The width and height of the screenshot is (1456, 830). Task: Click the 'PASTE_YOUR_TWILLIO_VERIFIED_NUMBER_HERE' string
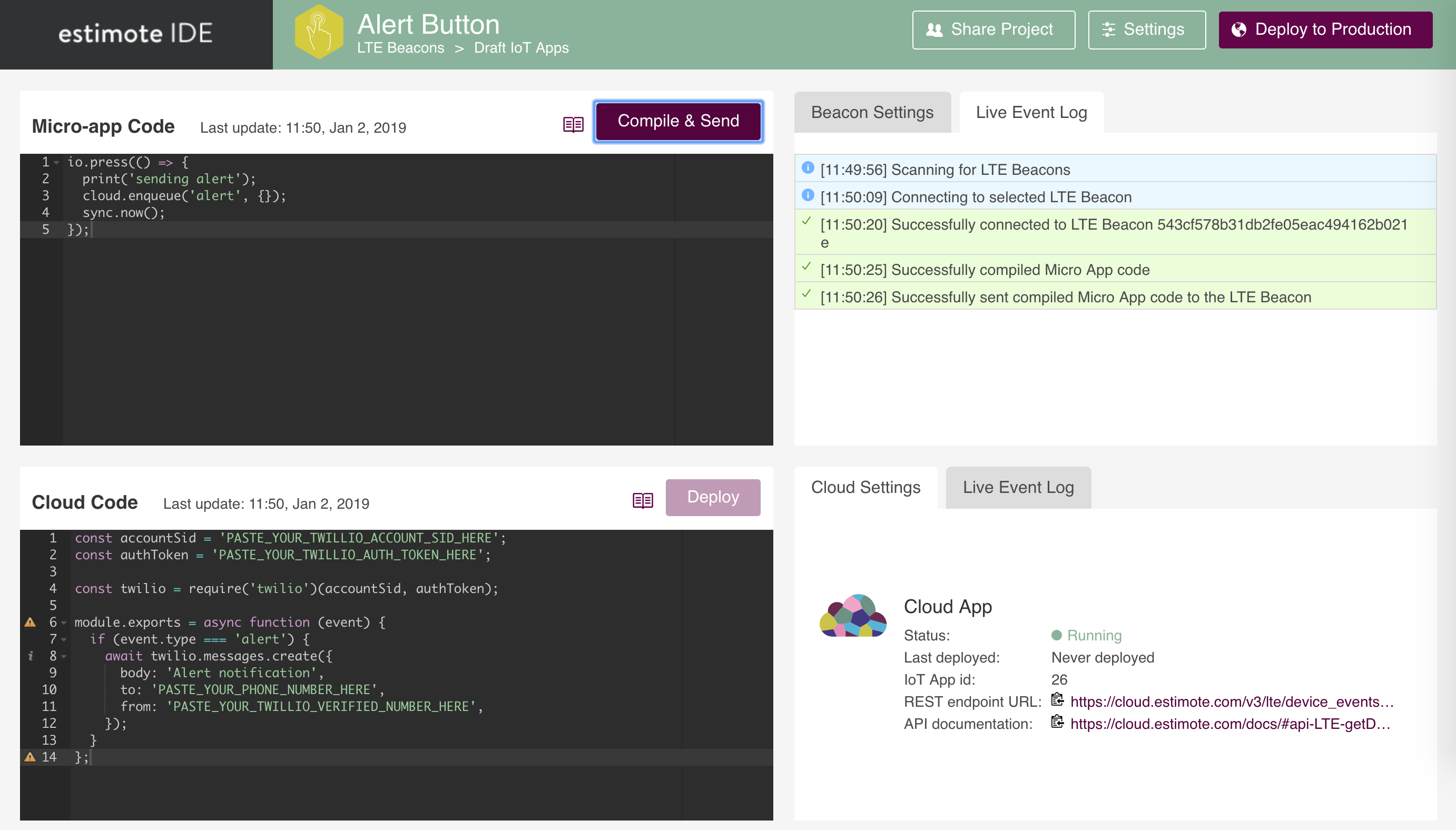coord(321,707)
